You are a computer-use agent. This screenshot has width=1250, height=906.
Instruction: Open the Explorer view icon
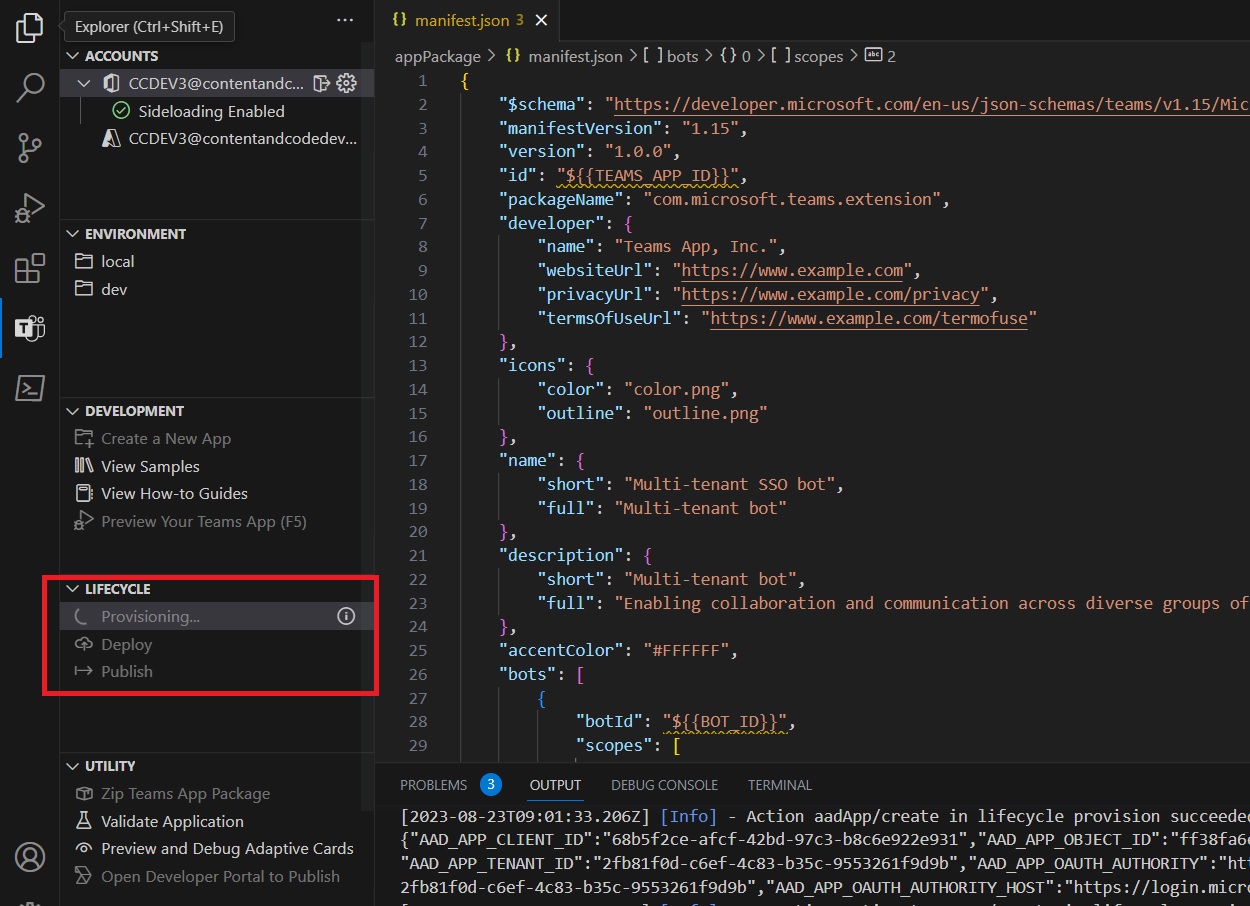[x=30, y=28]
